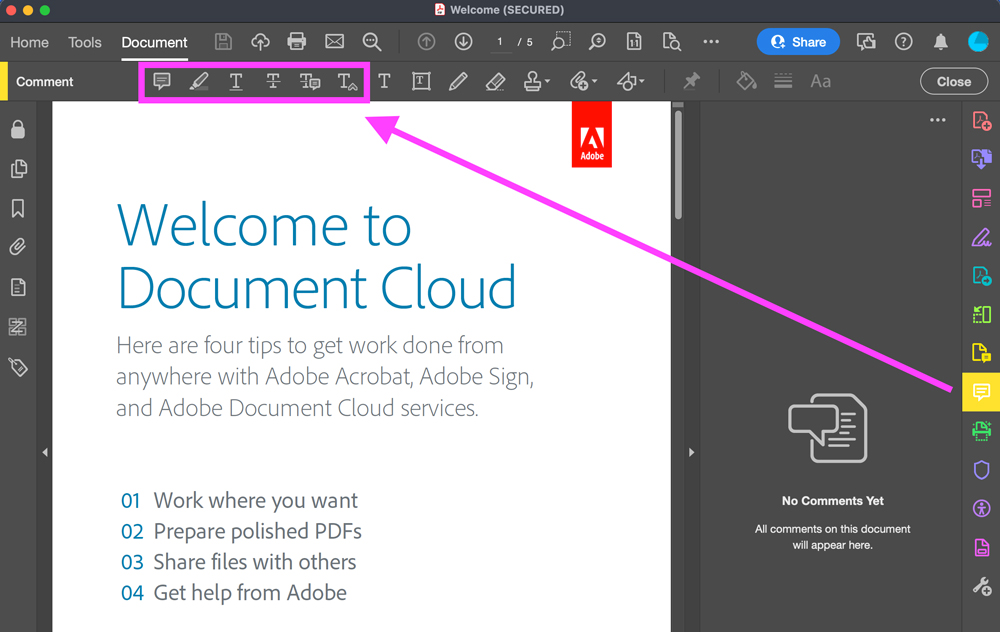This screenshot has height=632, width=1000.
Task: Pick the strikethrough text tool
Action: (x=273, y=82)
